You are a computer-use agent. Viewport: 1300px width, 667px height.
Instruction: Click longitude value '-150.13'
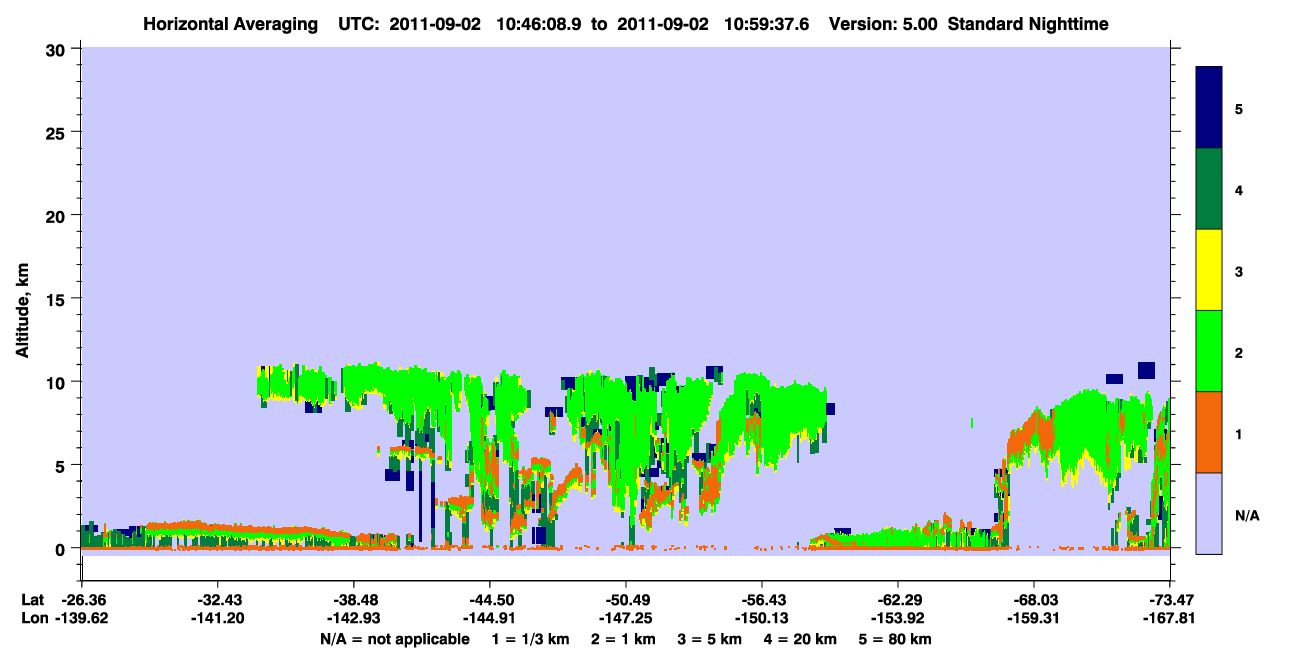(x=761, y=618)
